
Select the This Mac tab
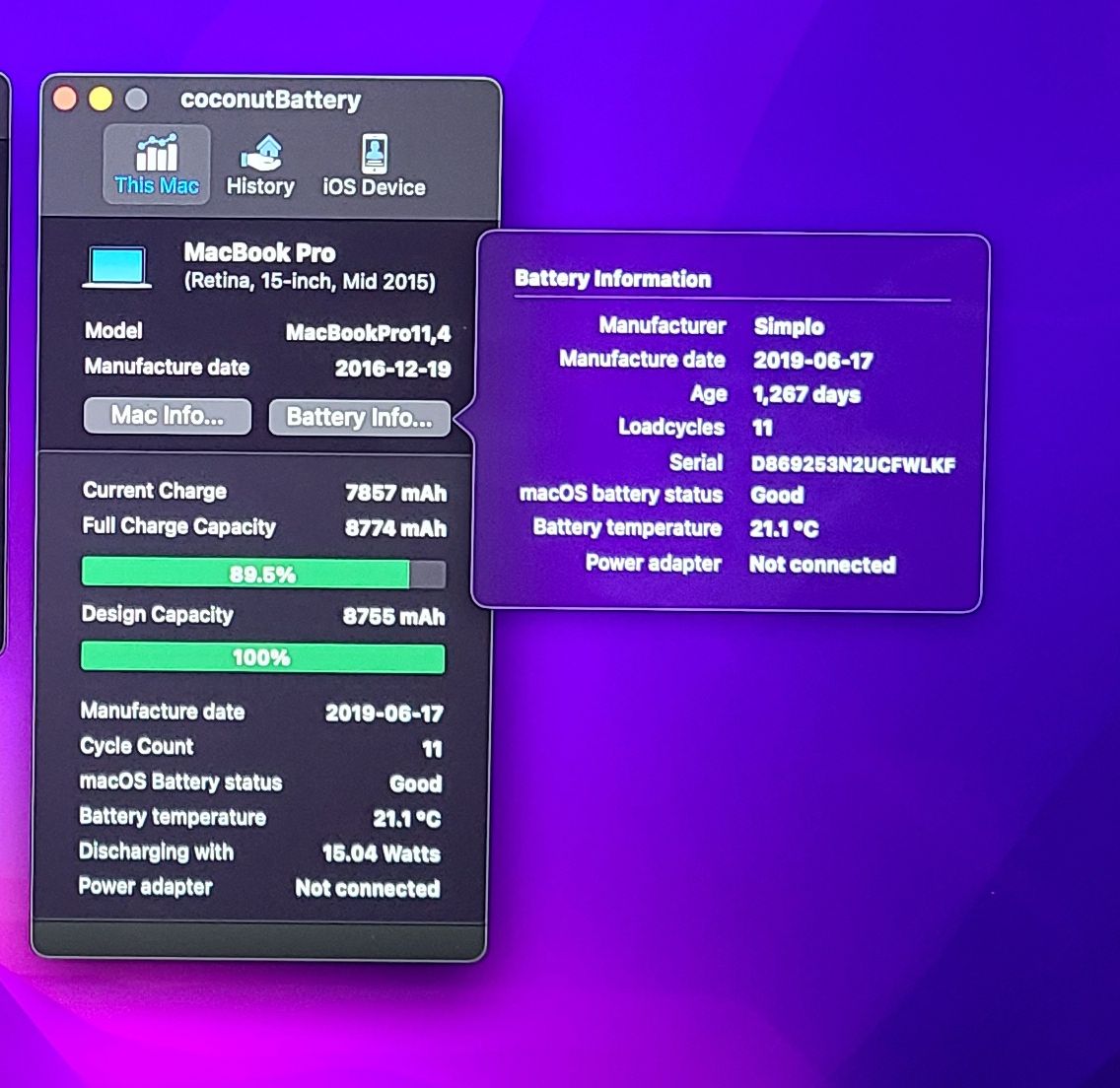157,165
